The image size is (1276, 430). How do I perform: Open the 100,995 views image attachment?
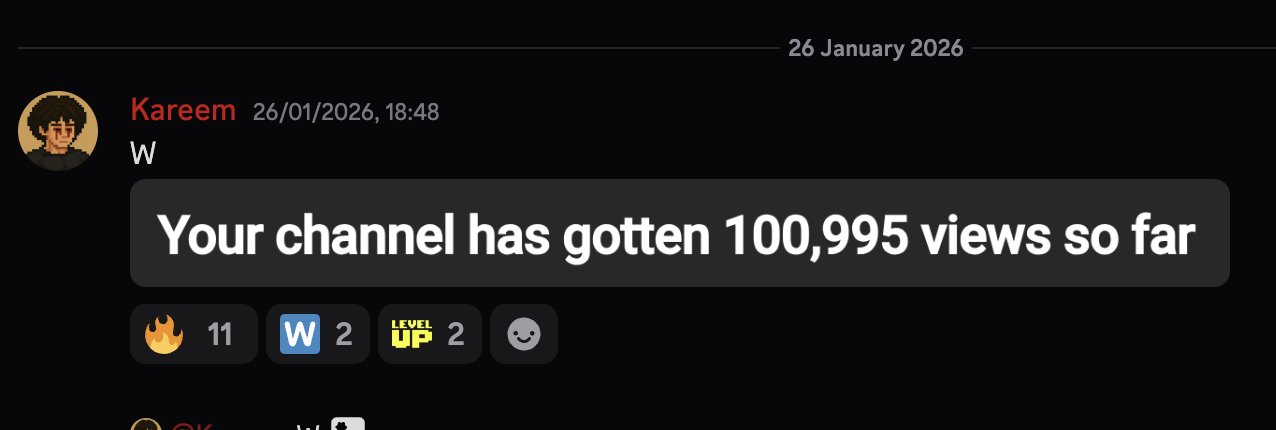coord(679,233)
